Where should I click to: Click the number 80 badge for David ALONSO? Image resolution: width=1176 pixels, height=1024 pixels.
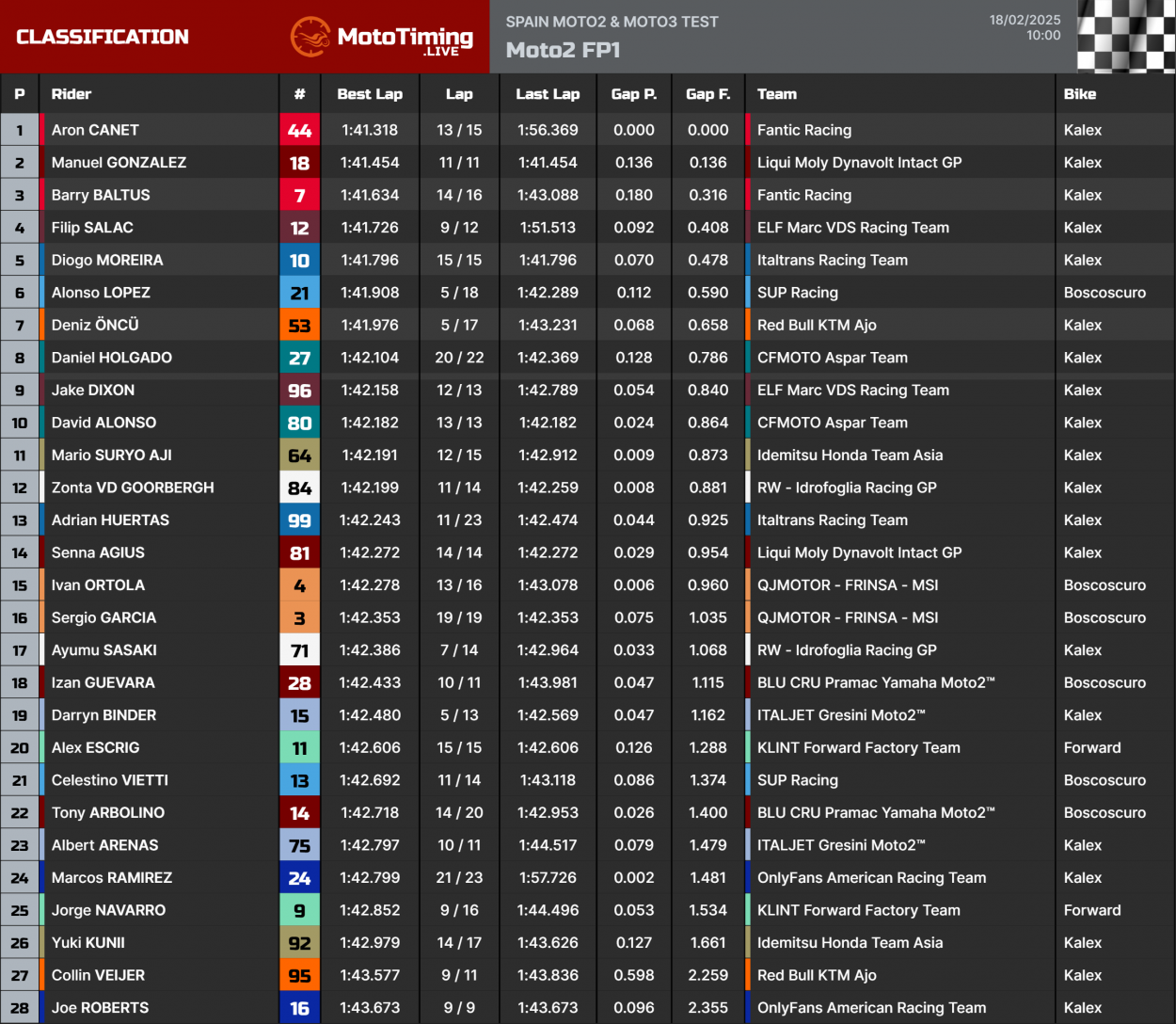click(x=300, y=423)
